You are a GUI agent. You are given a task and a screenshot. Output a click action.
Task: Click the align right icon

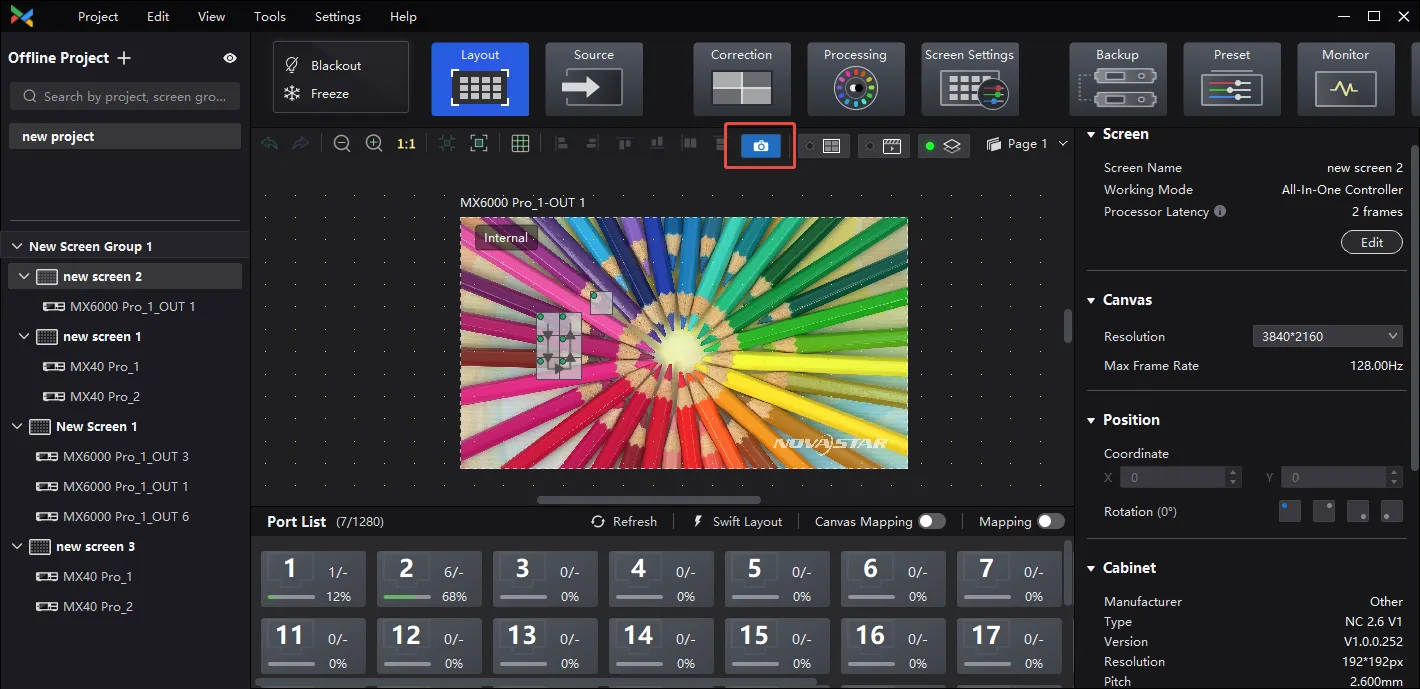coord(592,144)
